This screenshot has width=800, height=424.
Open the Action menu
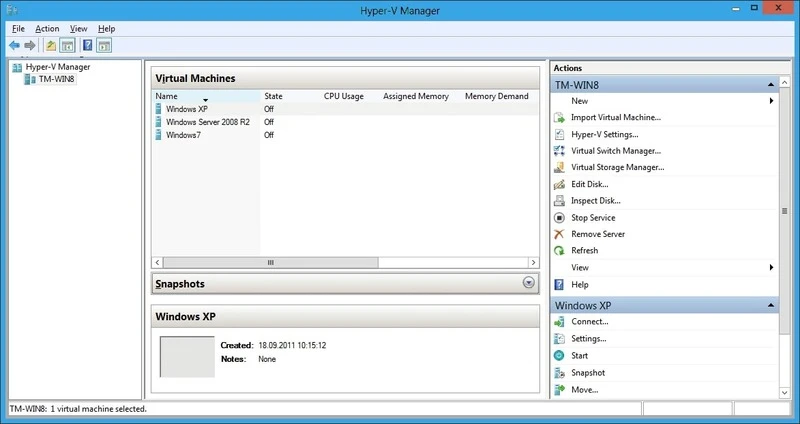point(47,29)
